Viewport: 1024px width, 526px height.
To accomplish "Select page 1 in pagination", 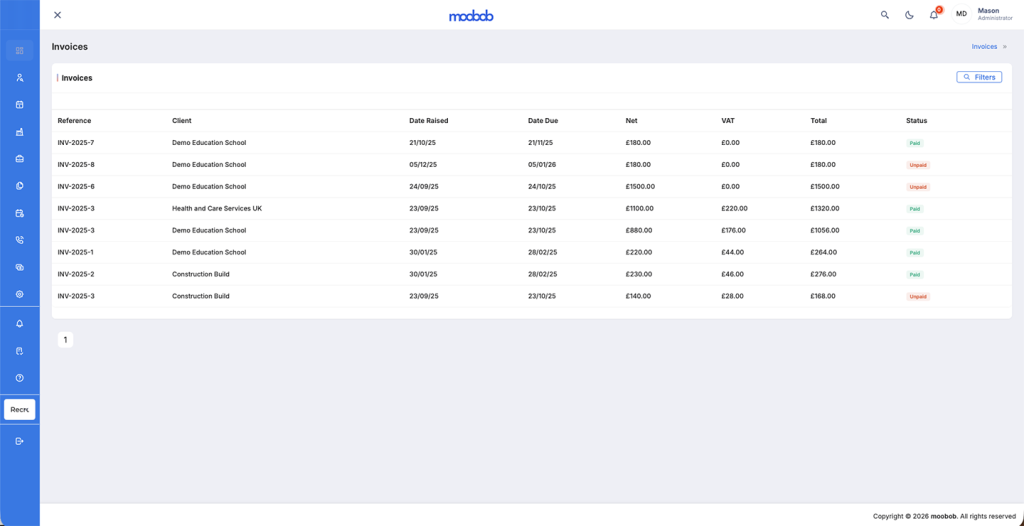I will [x=65, y=340].
